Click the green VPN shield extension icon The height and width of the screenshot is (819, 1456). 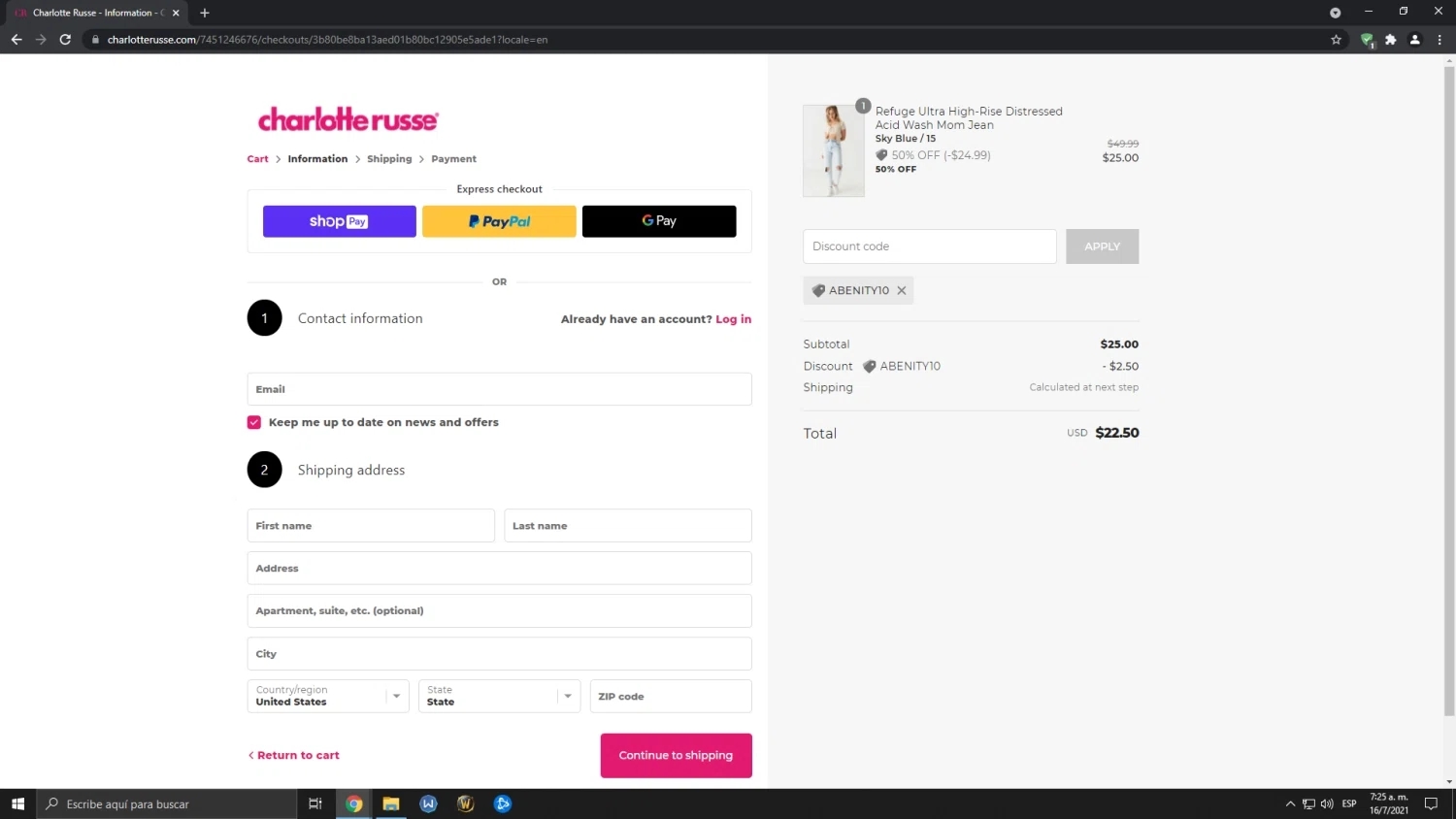pyautogui.click(x=1368, y=40)
